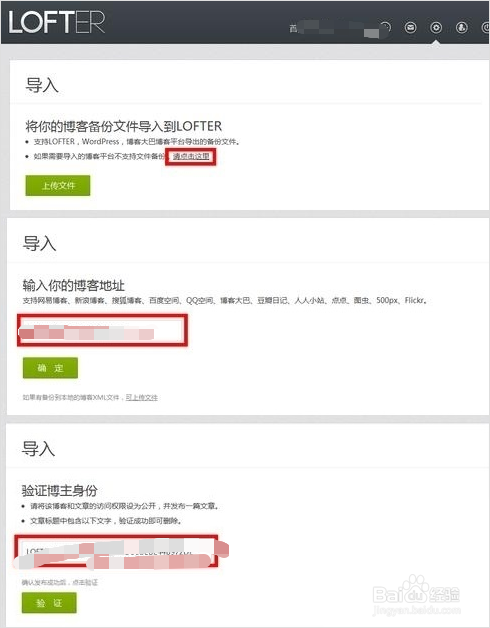Click the LOFTER logo
The image size is (490, 628).
56,22
